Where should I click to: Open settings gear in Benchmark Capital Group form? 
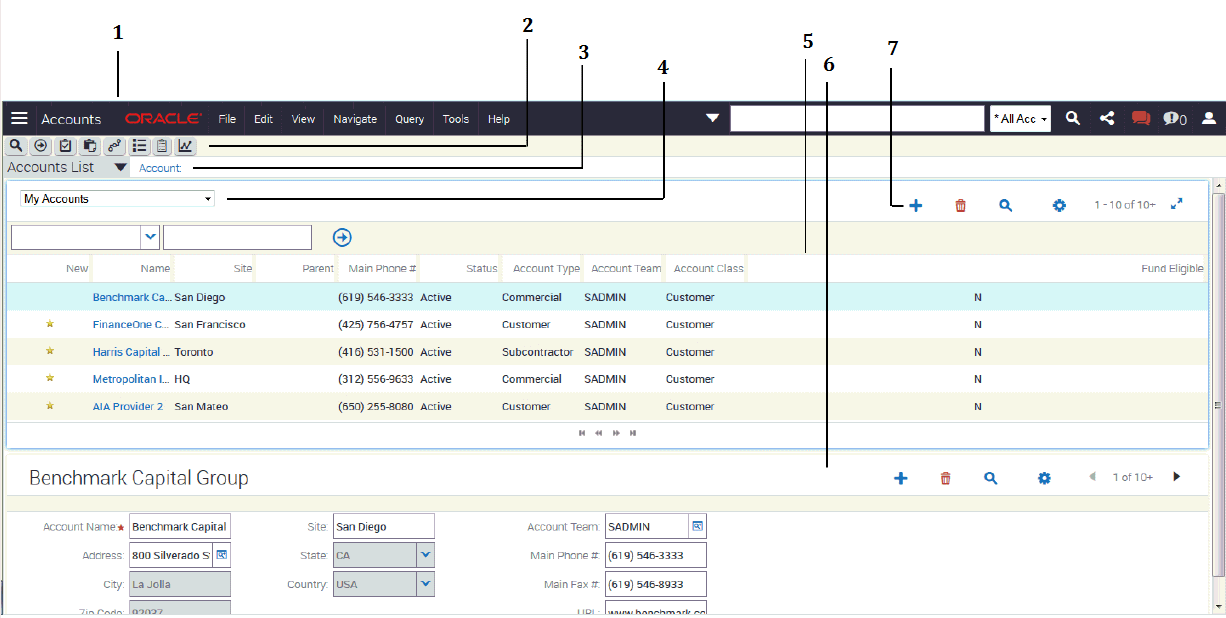(1044, 478)
